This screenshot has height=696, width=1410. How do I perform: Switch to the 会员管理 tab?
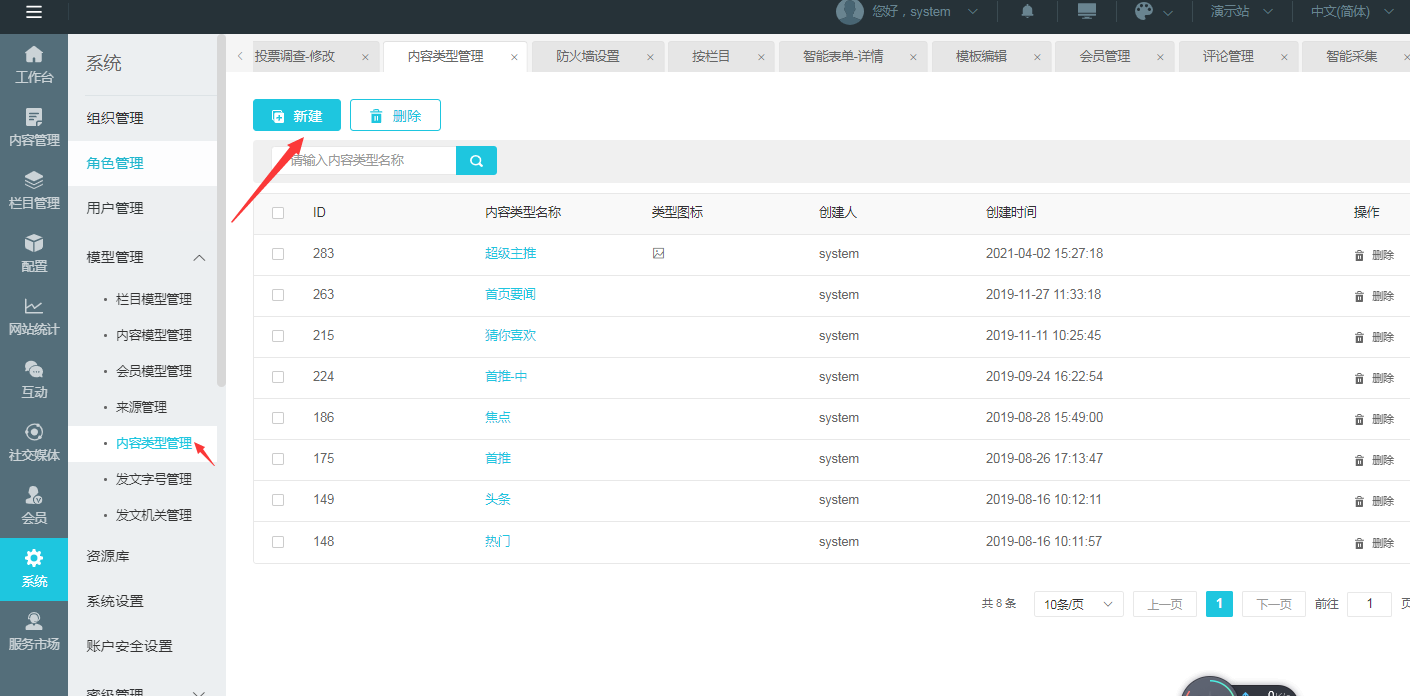(x=1104, y=57)
